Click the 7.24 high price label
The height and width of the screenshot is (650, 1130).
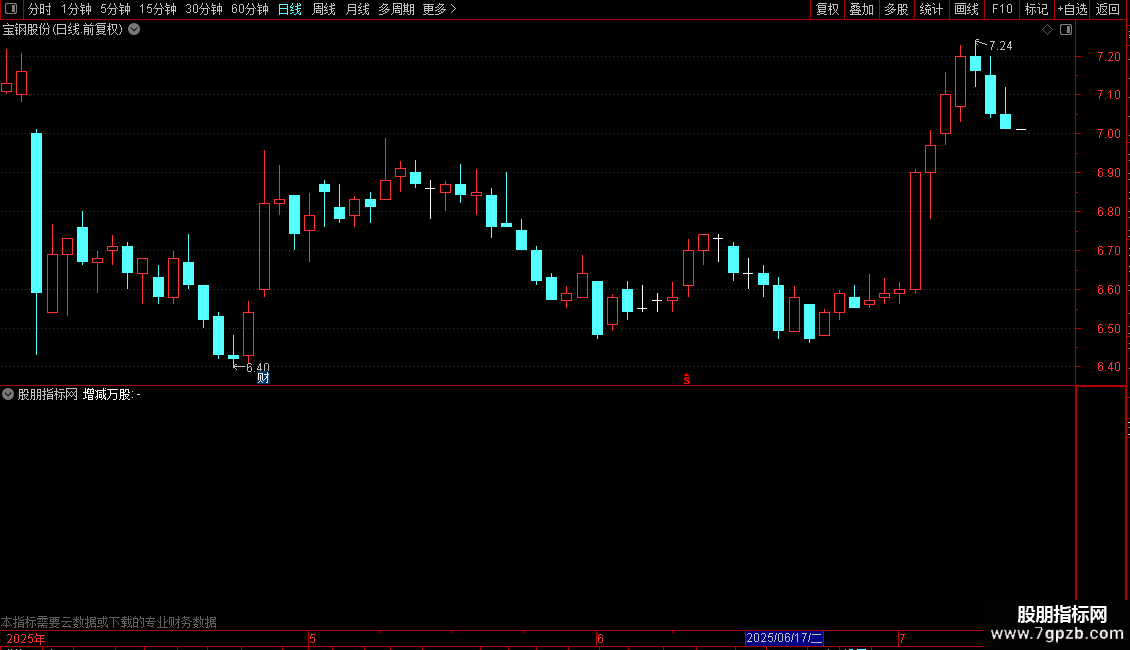(1000, 45)
